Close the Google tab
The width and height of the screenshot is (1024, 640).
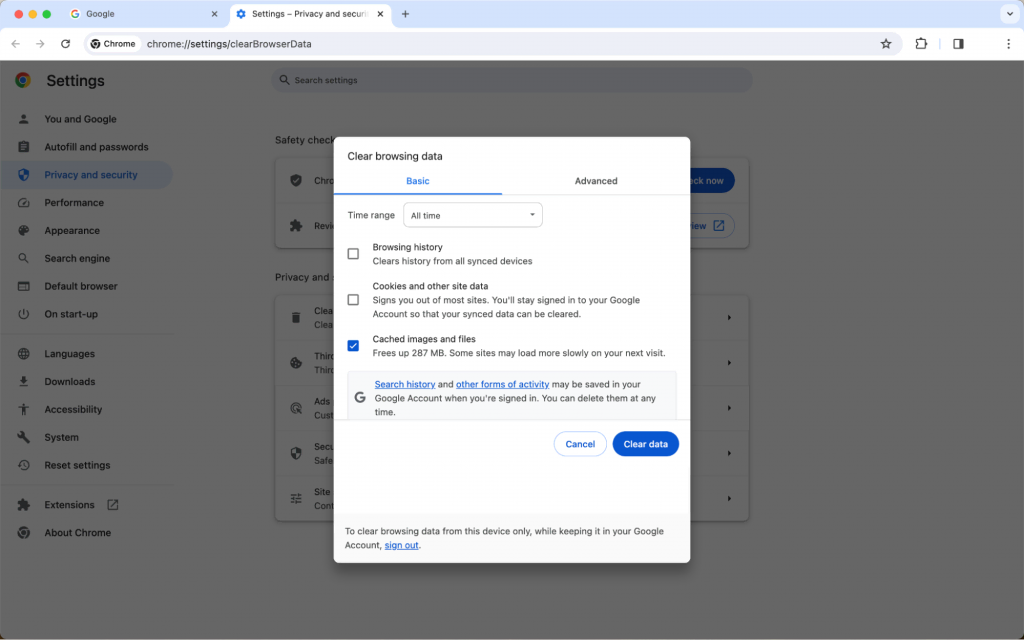(214, 14)
